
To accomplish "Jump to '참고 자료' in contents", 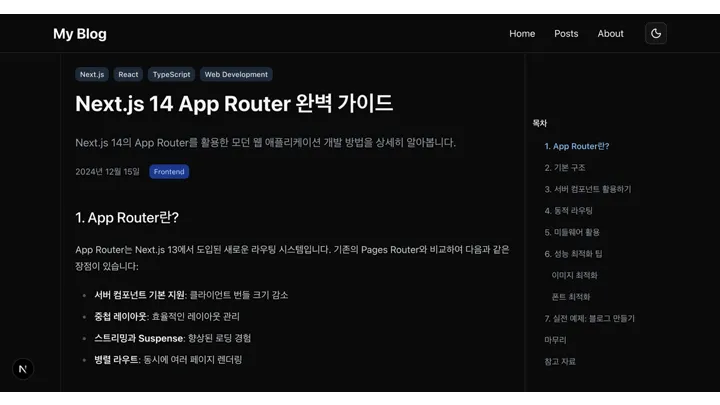I will point(560,362).
